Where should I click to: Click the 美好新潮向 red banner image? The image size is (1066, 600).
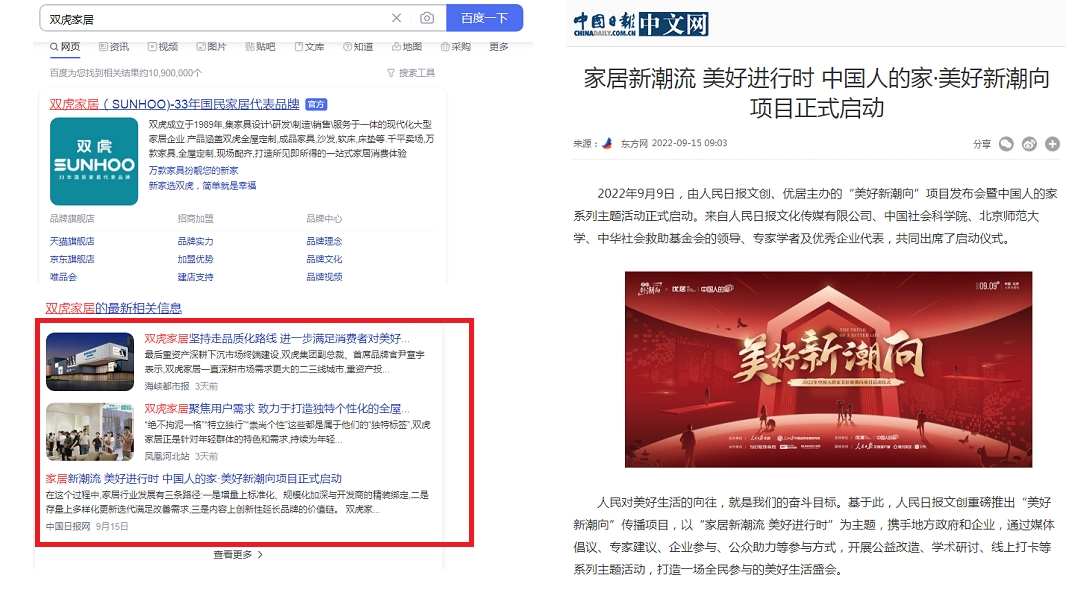click(828, 370)
